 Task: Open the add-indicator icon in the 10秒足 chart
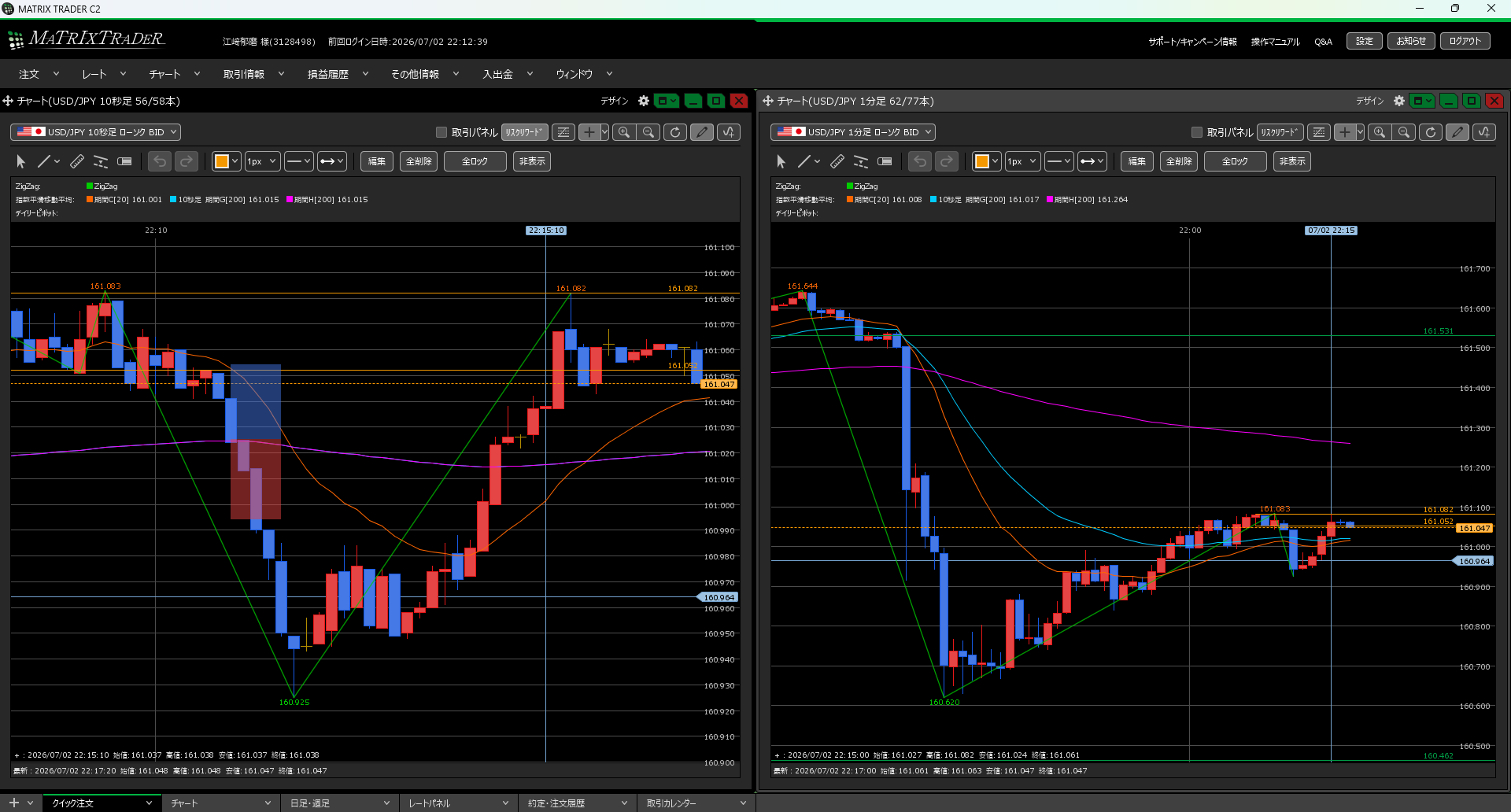(729, 132)
